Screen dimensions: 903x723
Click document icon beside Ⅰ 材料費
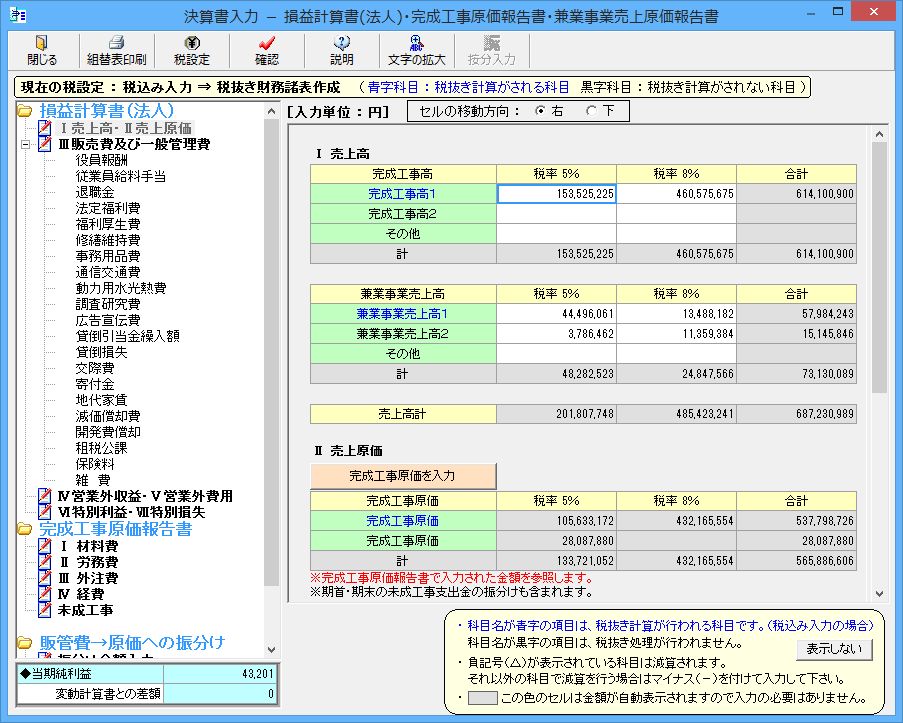45,546
